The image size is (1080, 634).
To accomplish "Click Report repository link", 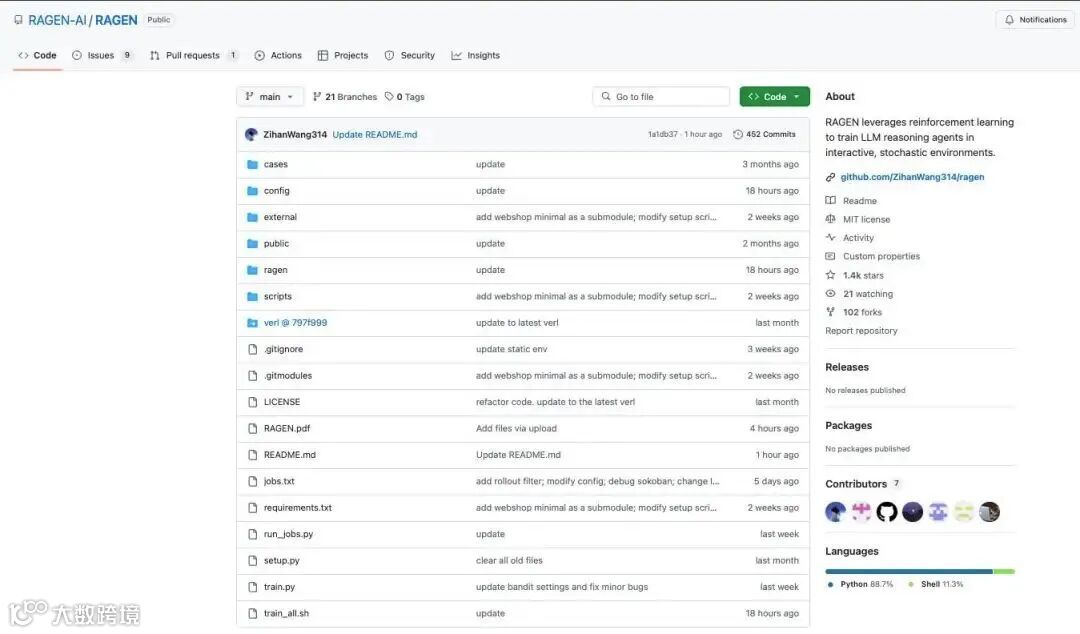I will [x=861, y=331].
